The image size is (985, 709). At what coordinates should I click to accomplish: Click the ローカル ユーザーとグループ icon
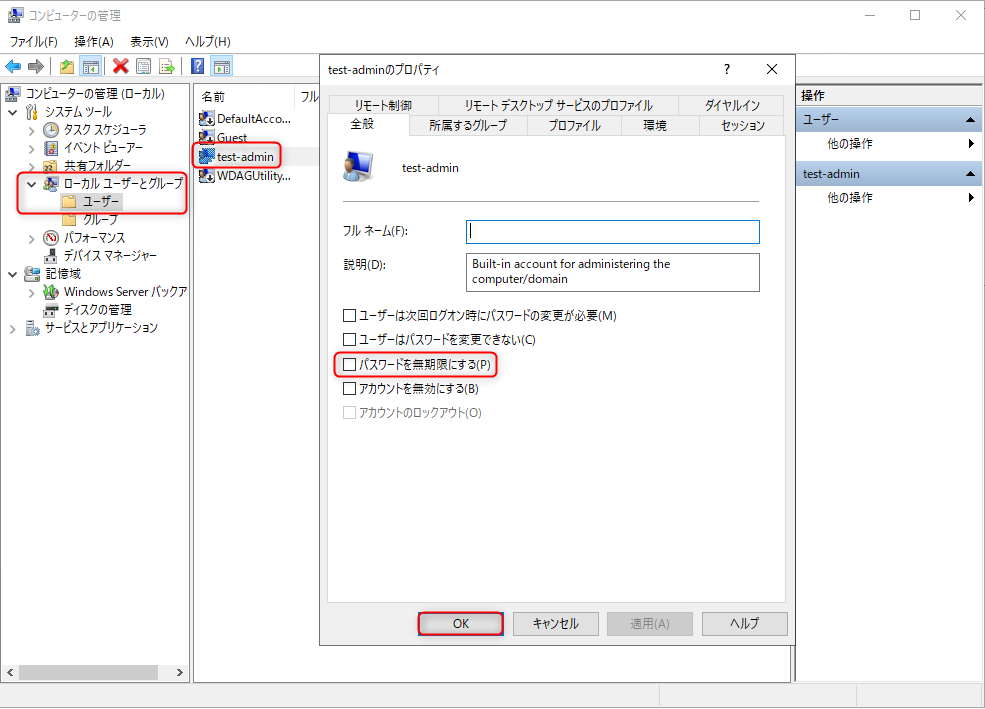click(51, 184)
